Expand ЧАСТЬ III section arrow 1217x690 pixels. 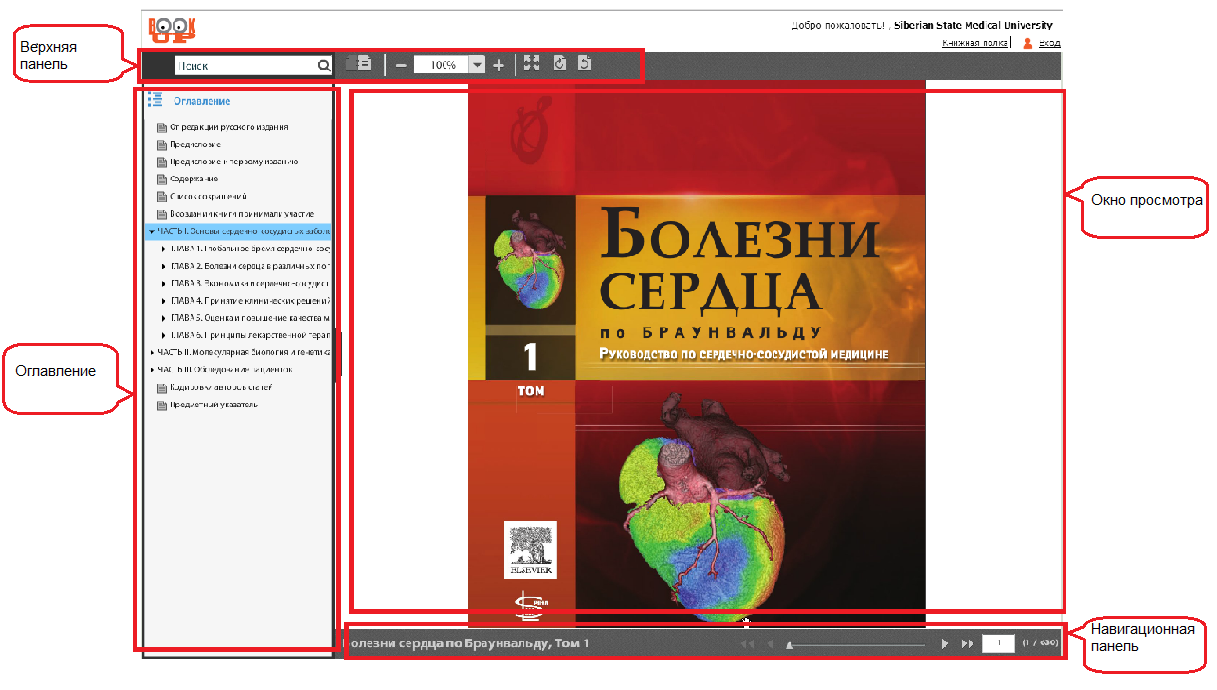[x=151, y=369]
